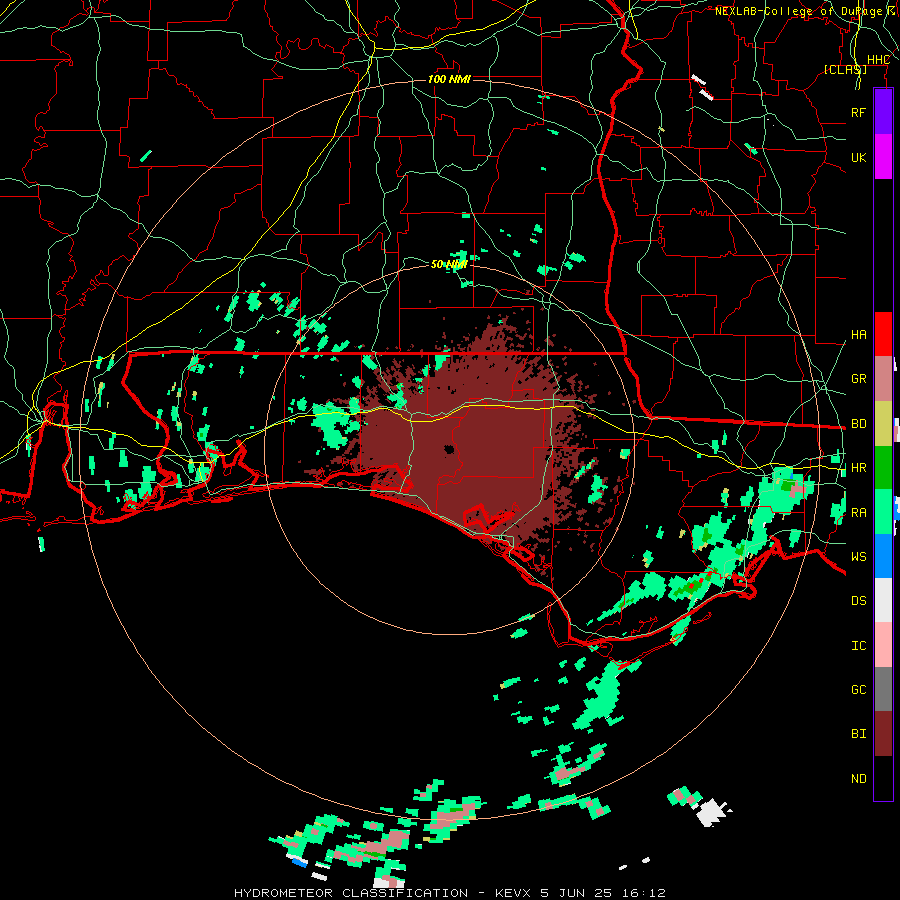Click the GR legend label

859,379
